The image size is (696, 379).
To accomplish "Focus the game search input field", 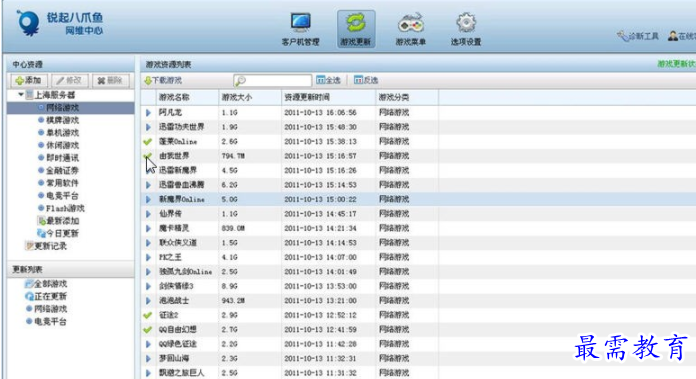I will (x=272, y=80).
